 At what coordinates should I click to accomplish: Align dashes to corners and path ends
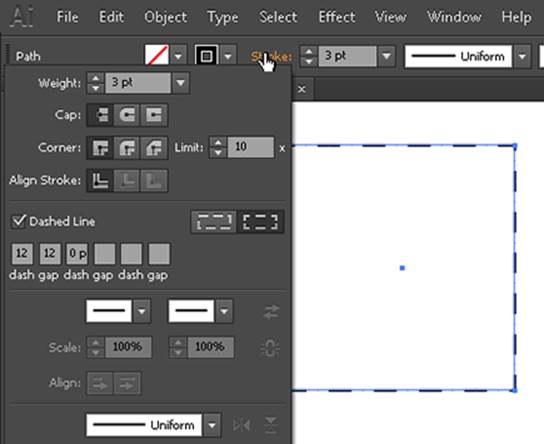[261, 222]
